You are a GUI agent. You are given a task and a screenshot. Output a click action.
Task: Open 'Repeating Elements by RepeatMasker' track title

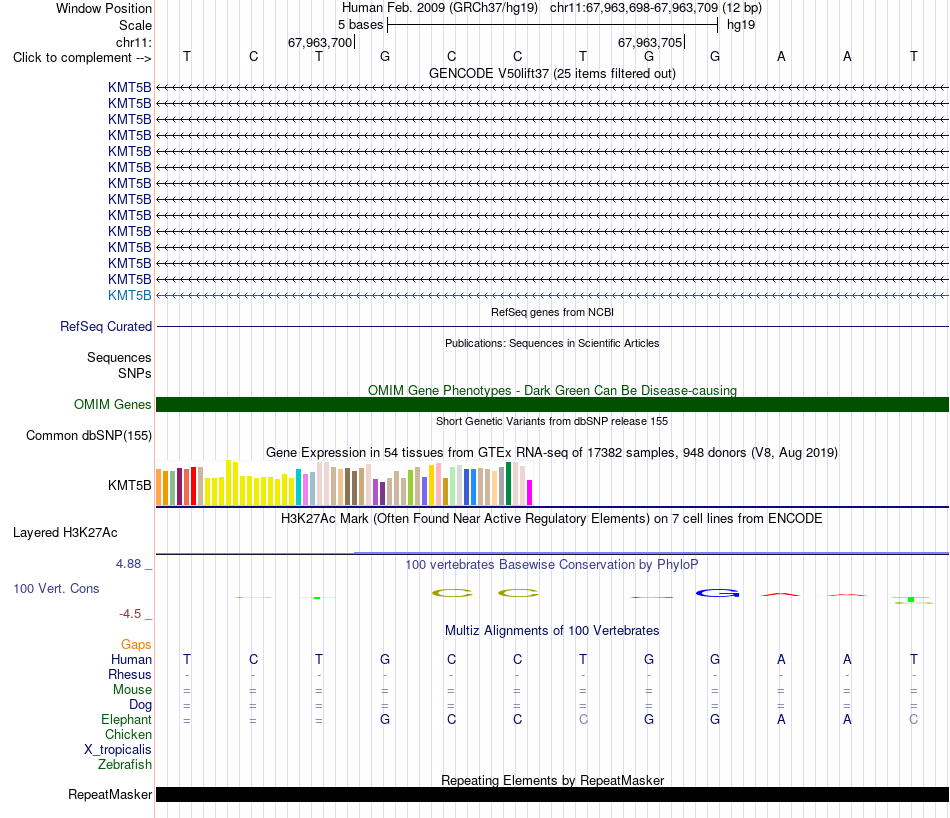552,780
